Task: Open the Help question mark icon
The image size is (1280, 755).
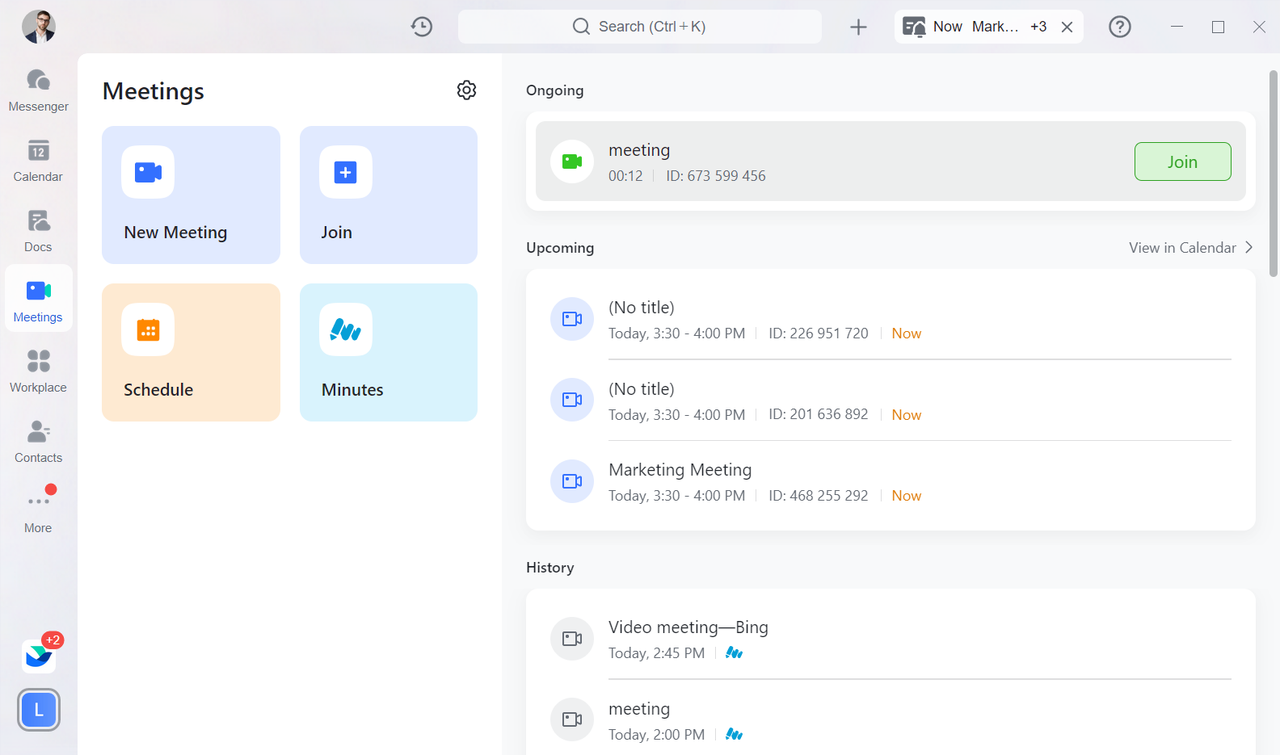Action: pos(1120,27)
